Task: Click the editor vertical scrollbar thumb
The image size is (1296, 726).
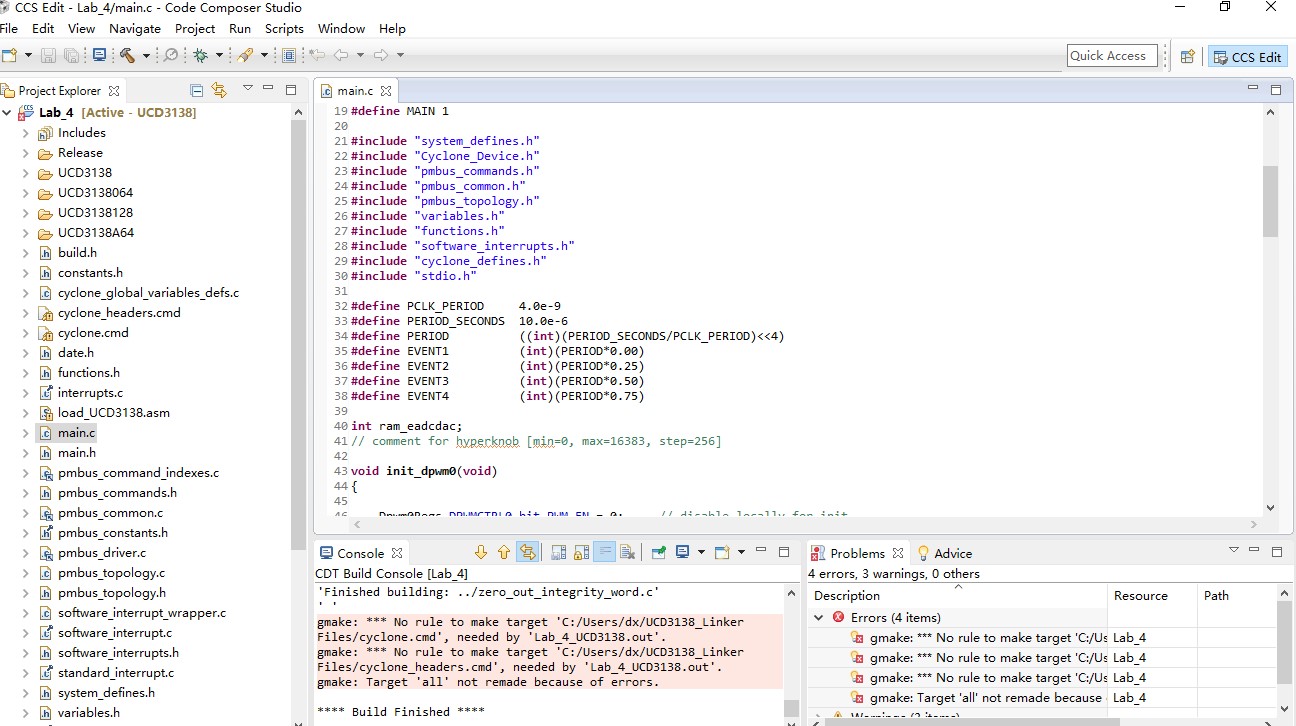Action: coord(1270,201)
